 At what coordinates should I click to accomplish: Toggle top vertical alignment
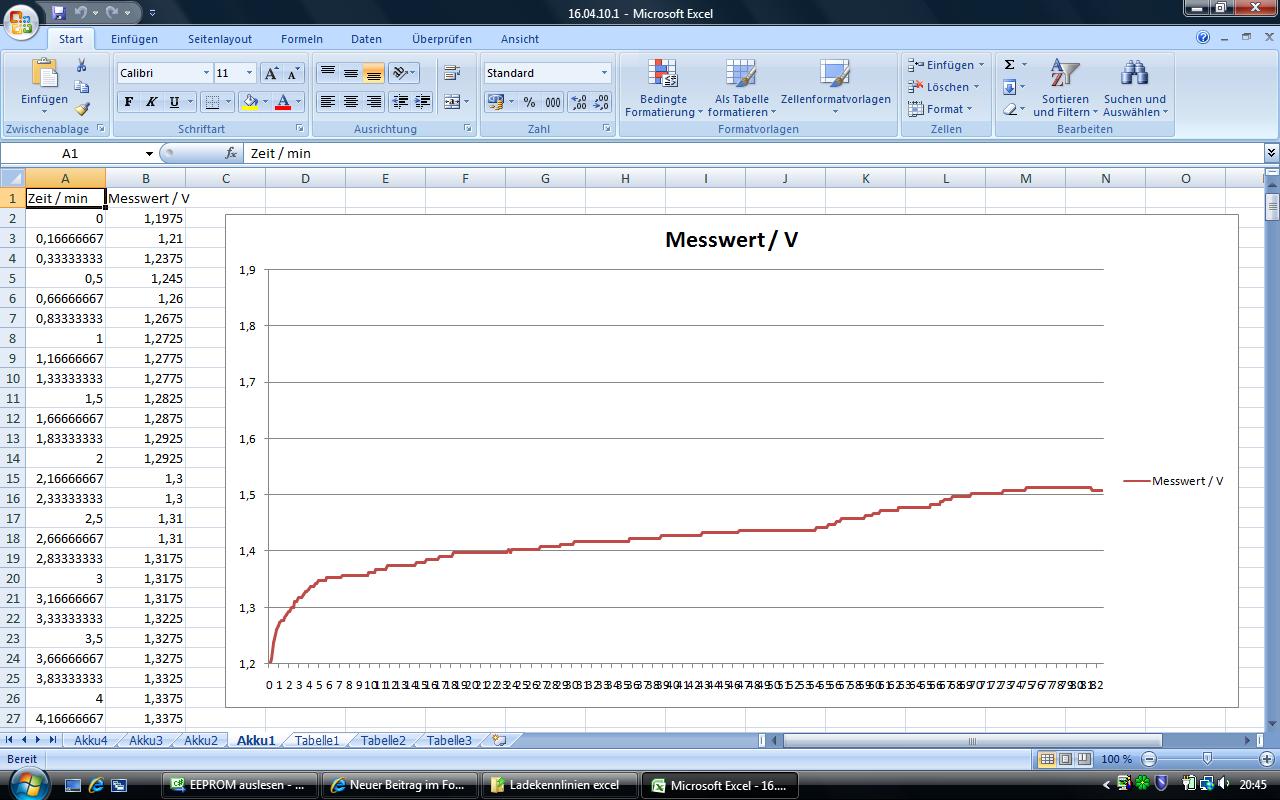tap(327, 73)
